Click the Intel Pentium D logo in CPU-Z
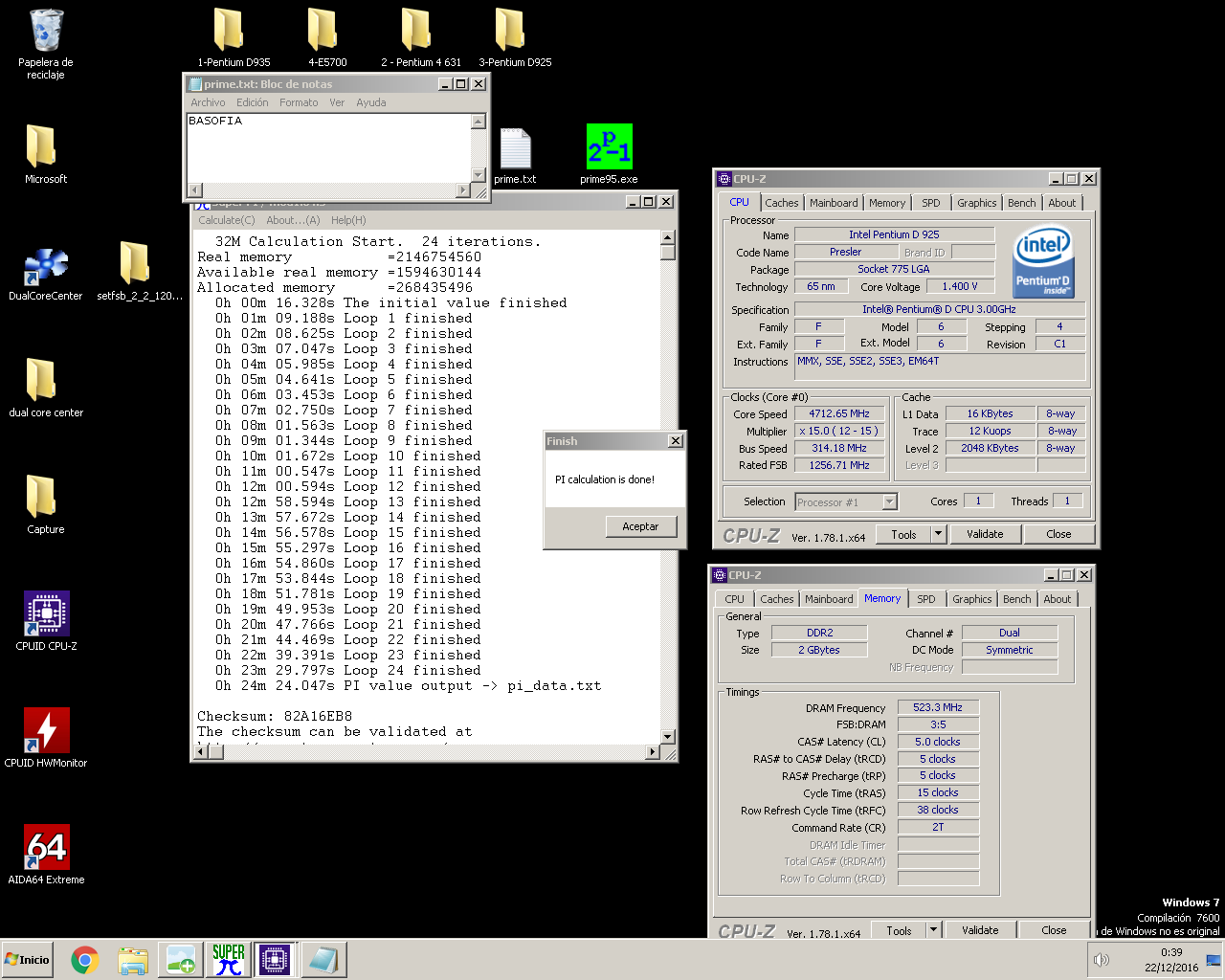The image size is (1225, 980). (x=1043, y=261)
